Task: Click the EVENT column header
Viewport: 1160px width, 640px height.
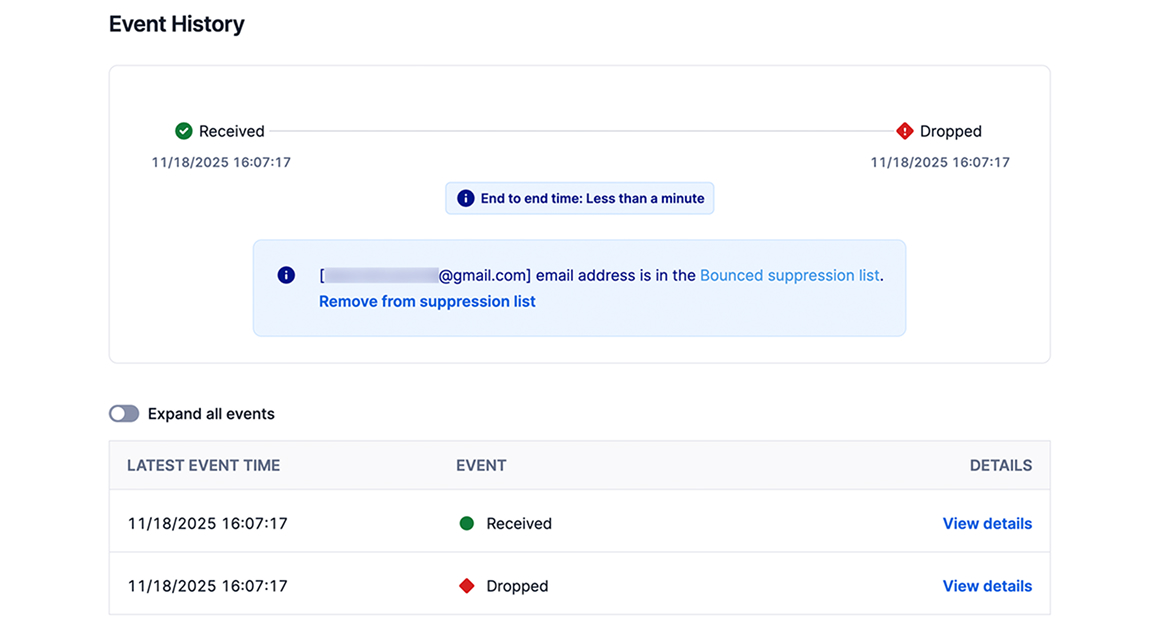Action: [x=481, y=465]
